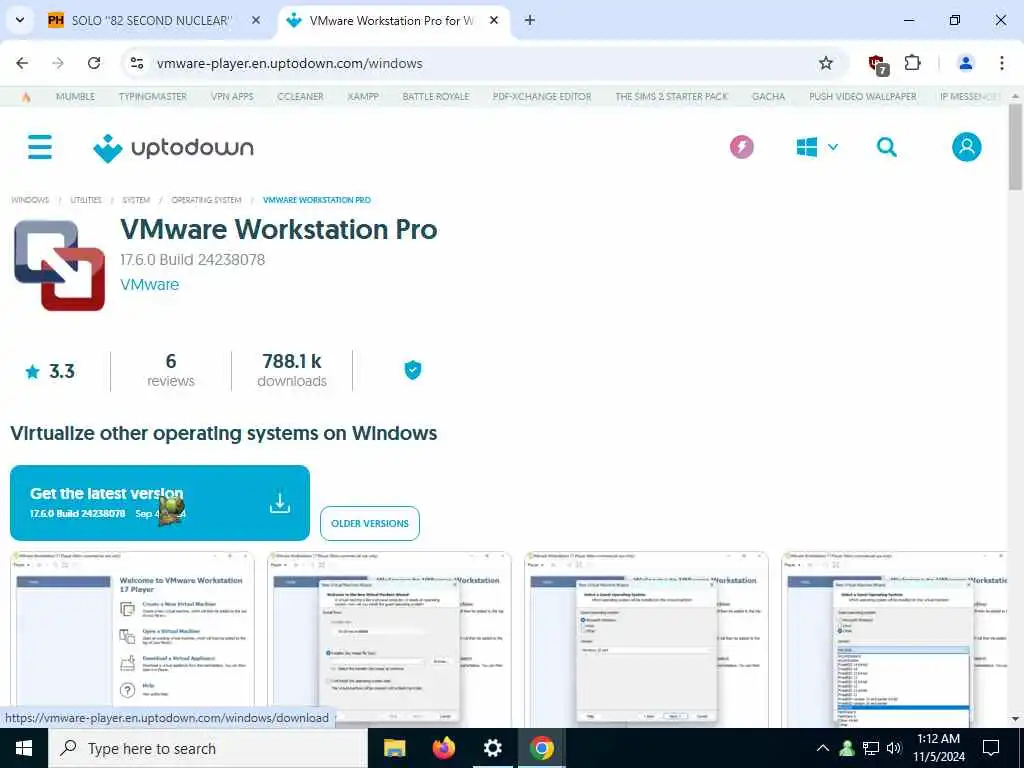
Task: Open the MUMBLE top link
Action: (75, 97)
